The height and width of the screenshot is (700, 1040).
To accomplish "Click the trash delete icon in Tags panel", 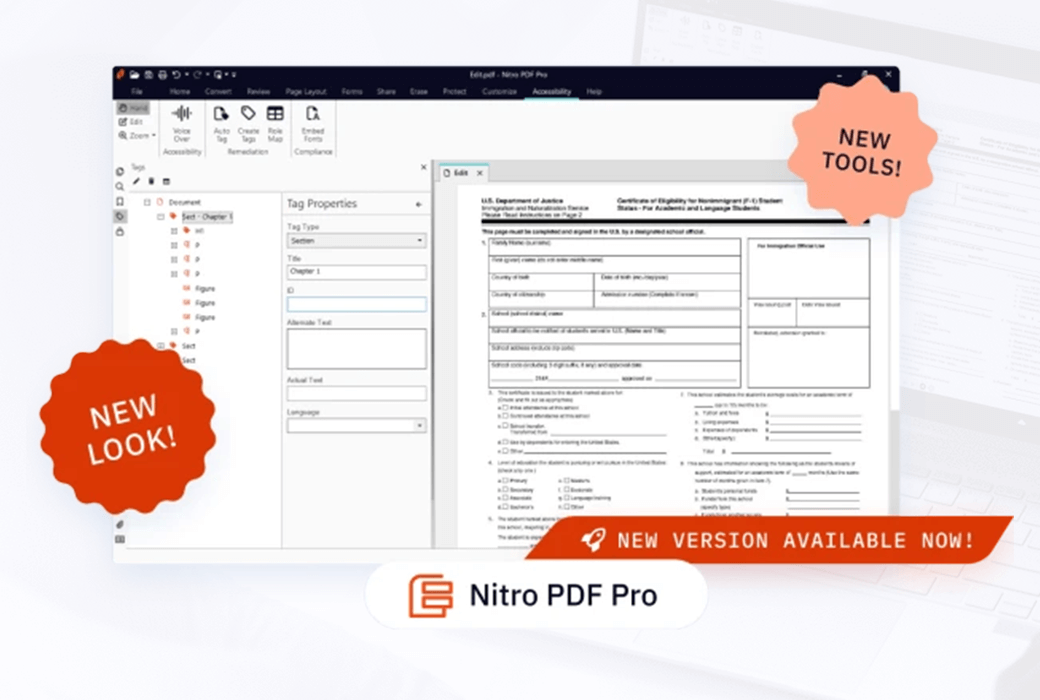I will pyautogui.click(x=151, y=180).
